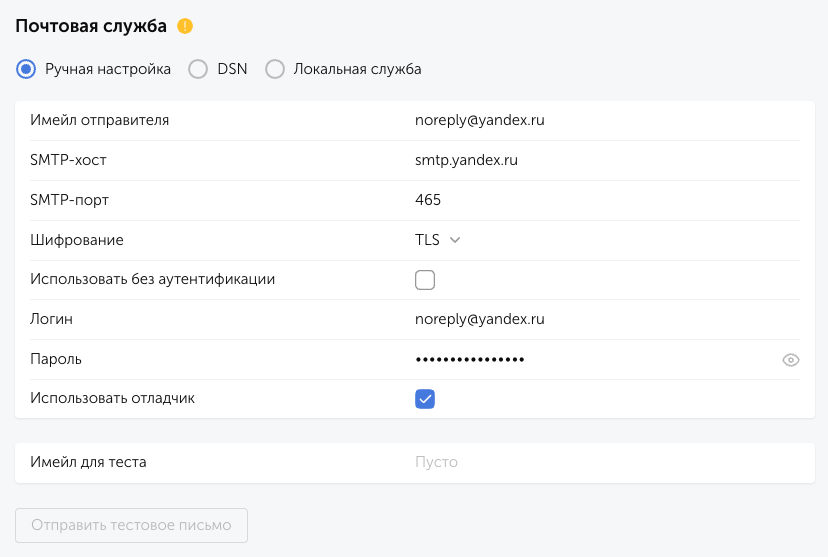
Task: Click the empty Имейл для теста field
Action: (607, 462)
